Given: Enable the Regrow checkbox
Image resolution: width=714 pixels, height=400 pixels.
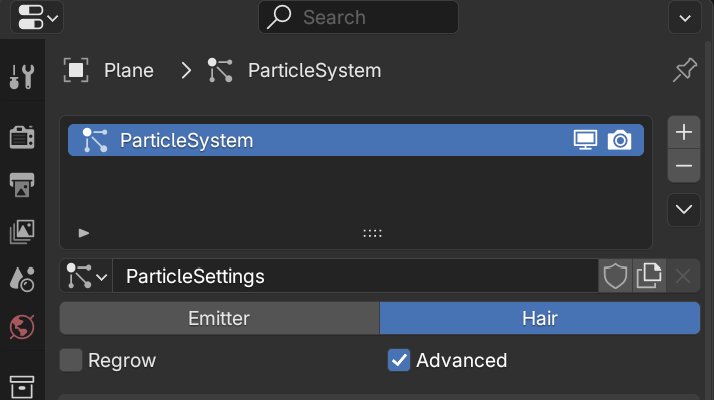Looking at the screenshot, I should coord(71,360).
